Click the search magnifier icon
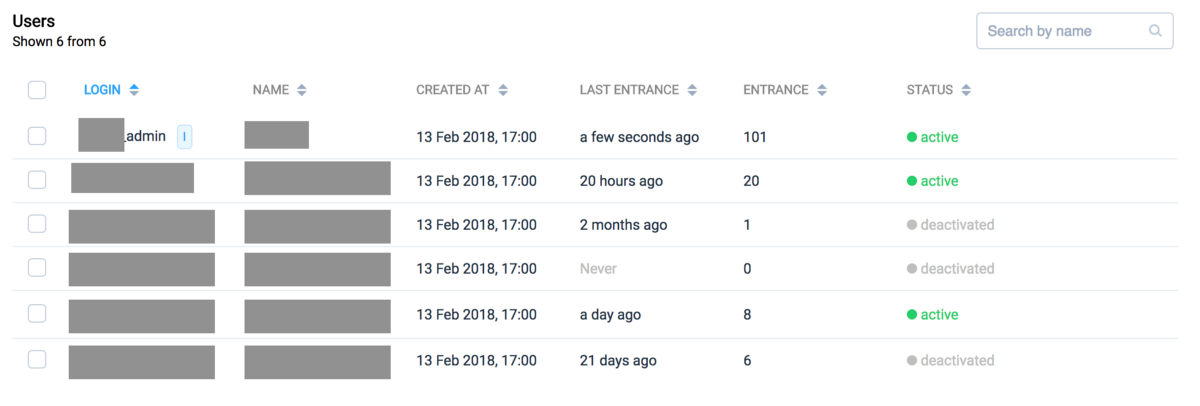 pos(1156,31)
